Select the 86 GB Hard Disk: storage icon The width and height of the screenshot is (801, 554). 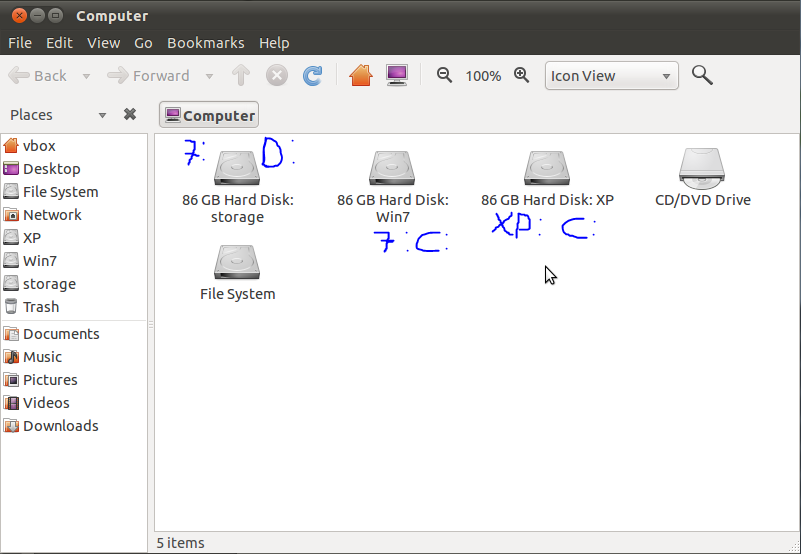[237, 168]
